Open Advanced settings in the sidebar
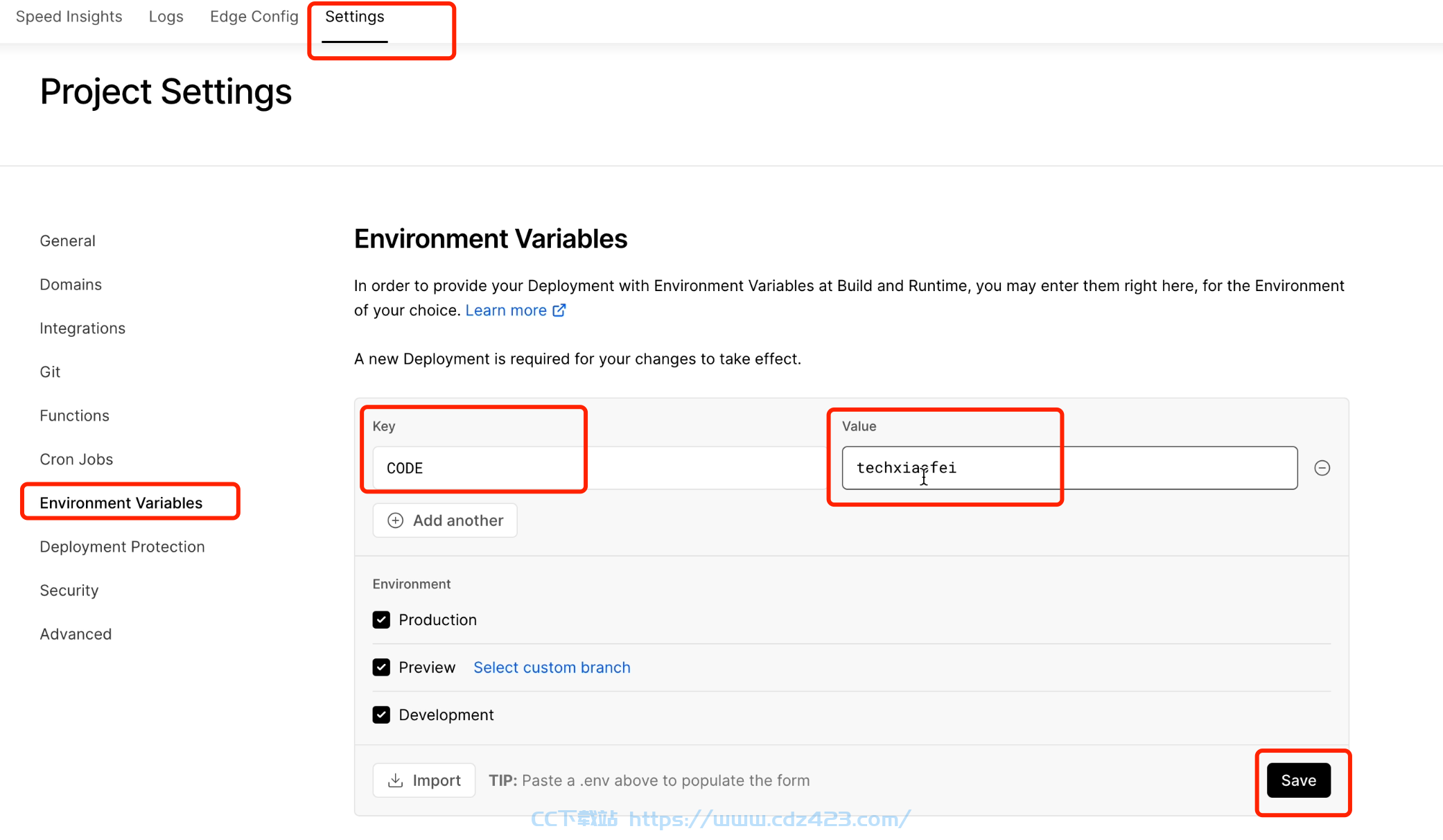This screenshot has height=840, width=1443. tap(76, 633)
